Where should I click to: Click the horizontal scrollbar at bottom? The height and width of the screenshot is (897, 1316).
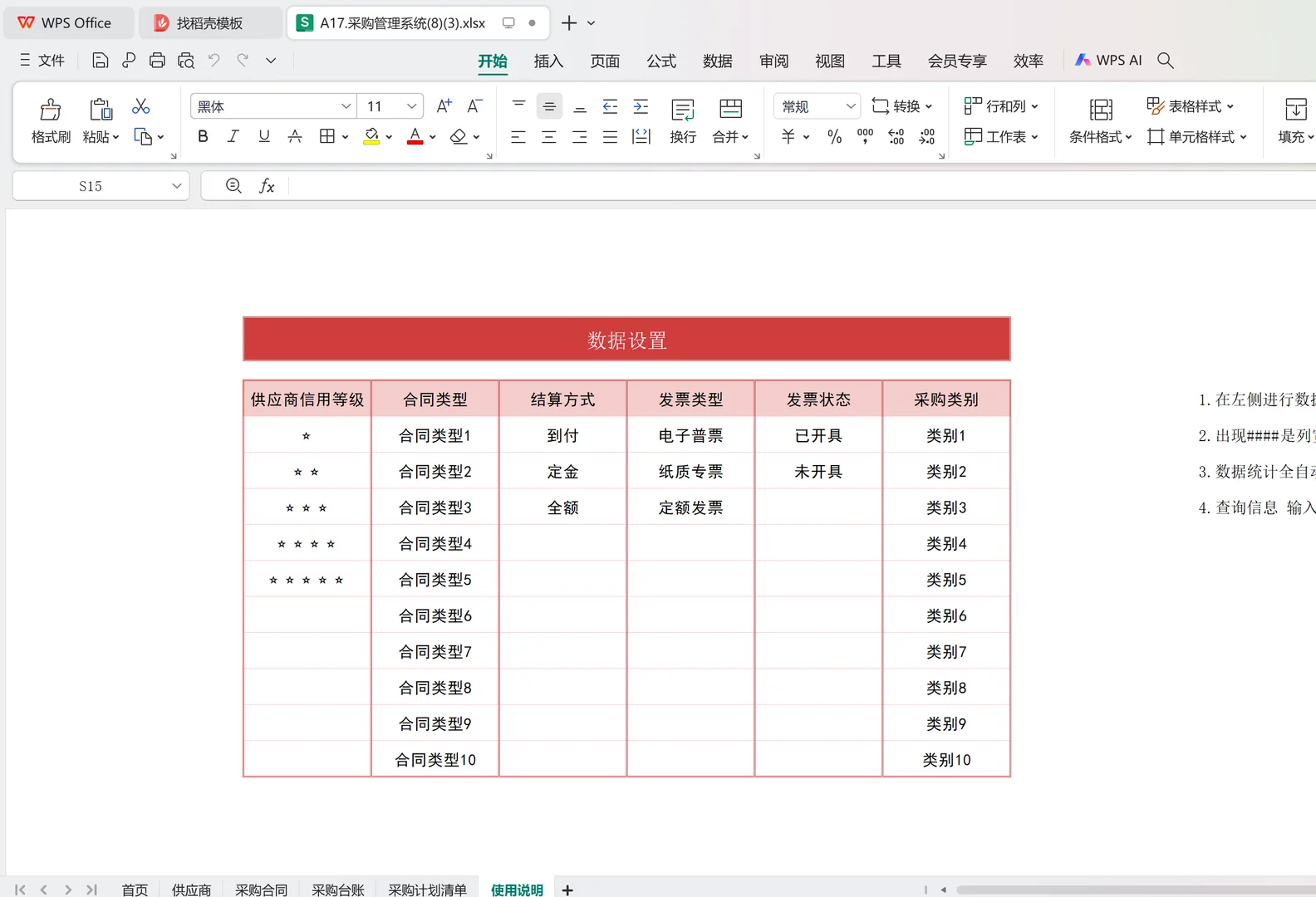click(x=1136, y=890)
